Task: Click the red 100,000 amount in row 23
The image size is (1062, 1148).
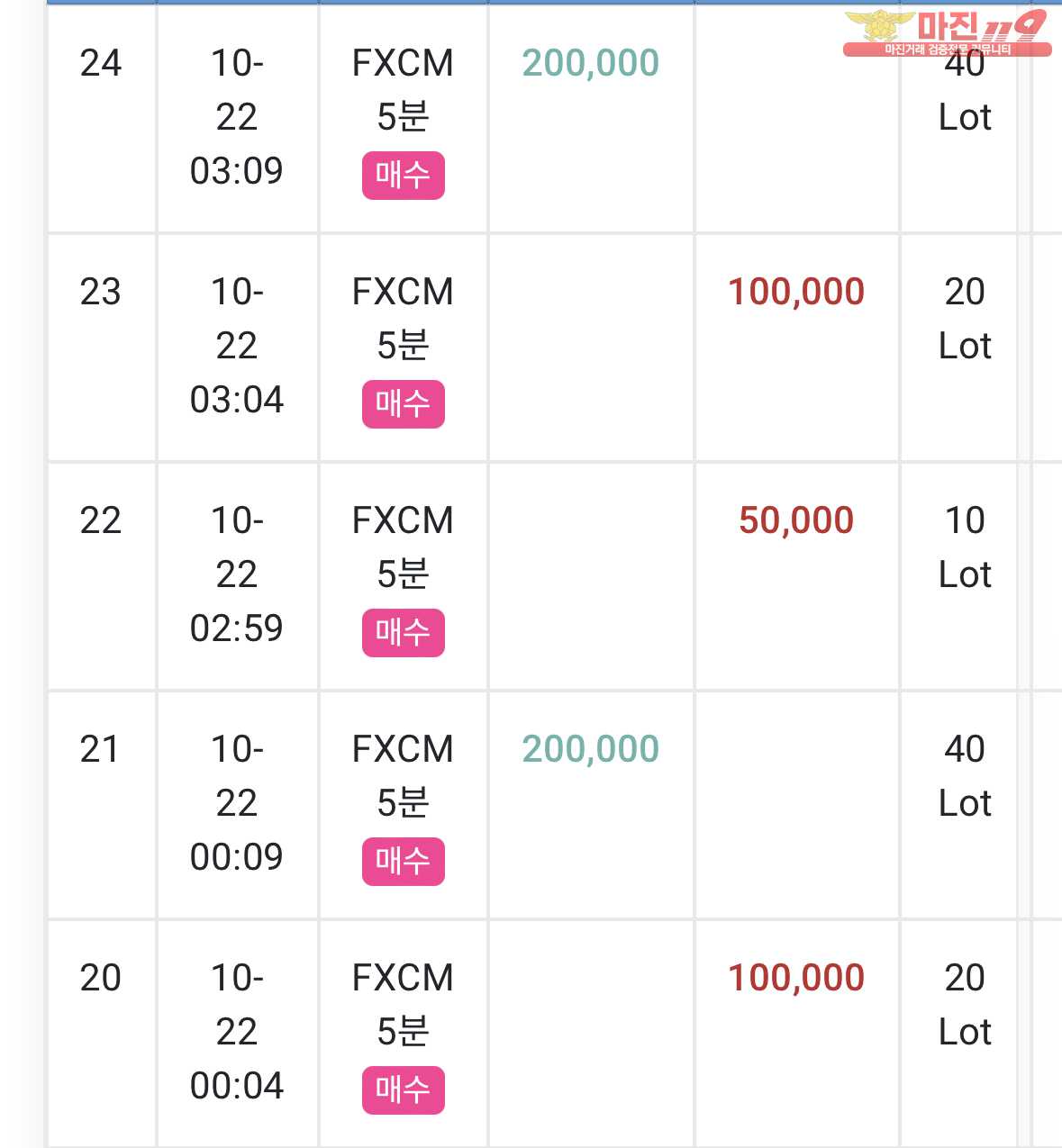Action: click(796, 292)
